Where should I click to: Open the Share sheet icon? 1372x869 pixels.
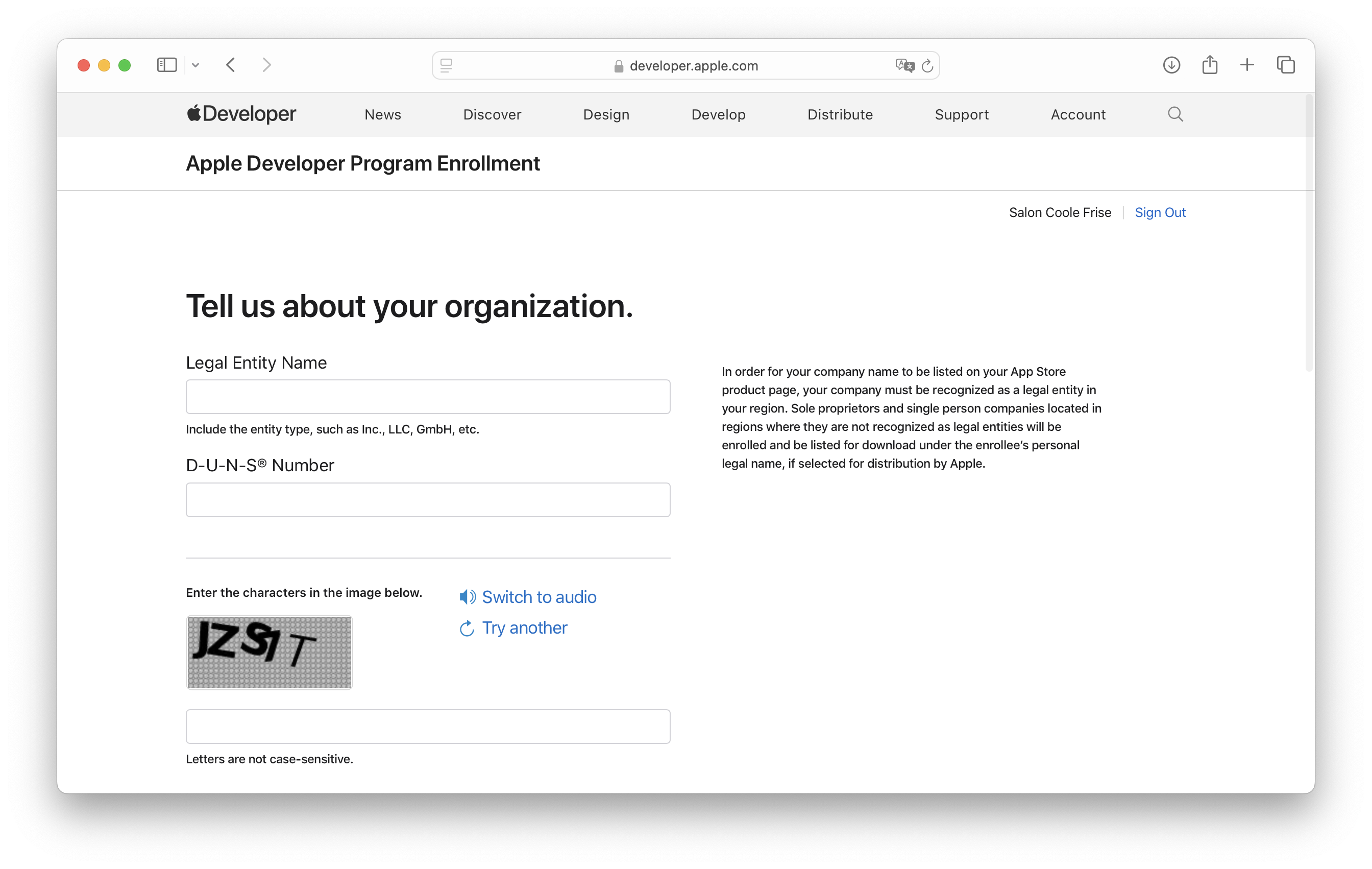click(x=1210, y=65)
